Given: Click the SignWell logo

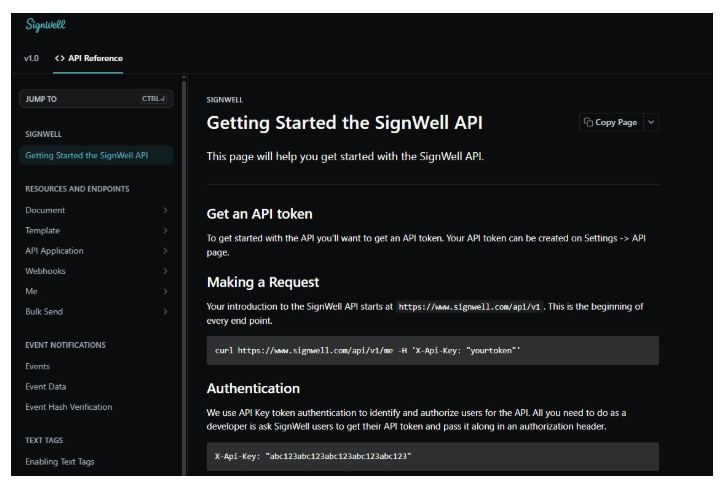Looking at the screenshot, I should 45,25.
